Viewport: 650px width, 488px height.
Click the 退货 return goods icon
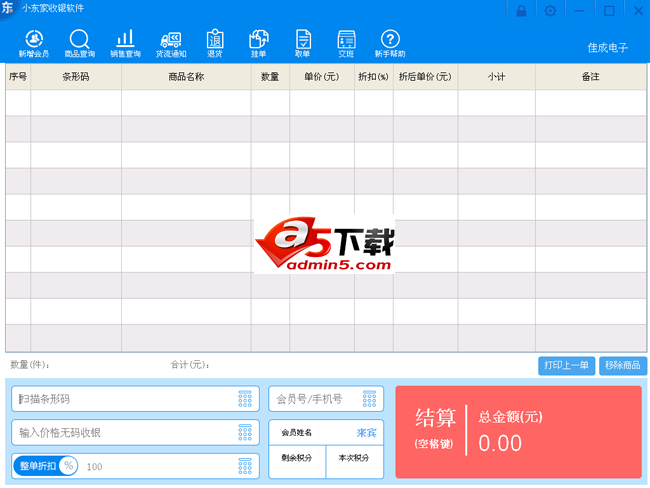215,44
